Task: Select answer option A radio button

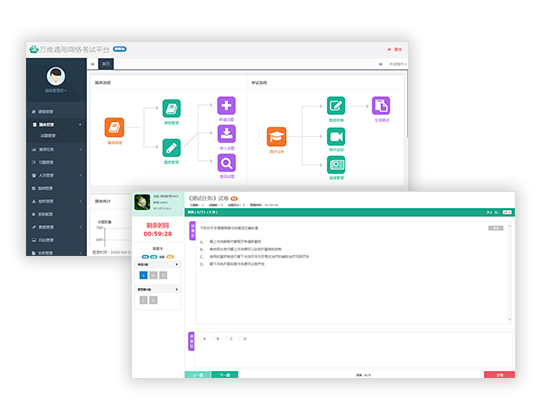Action: point(200,339)
